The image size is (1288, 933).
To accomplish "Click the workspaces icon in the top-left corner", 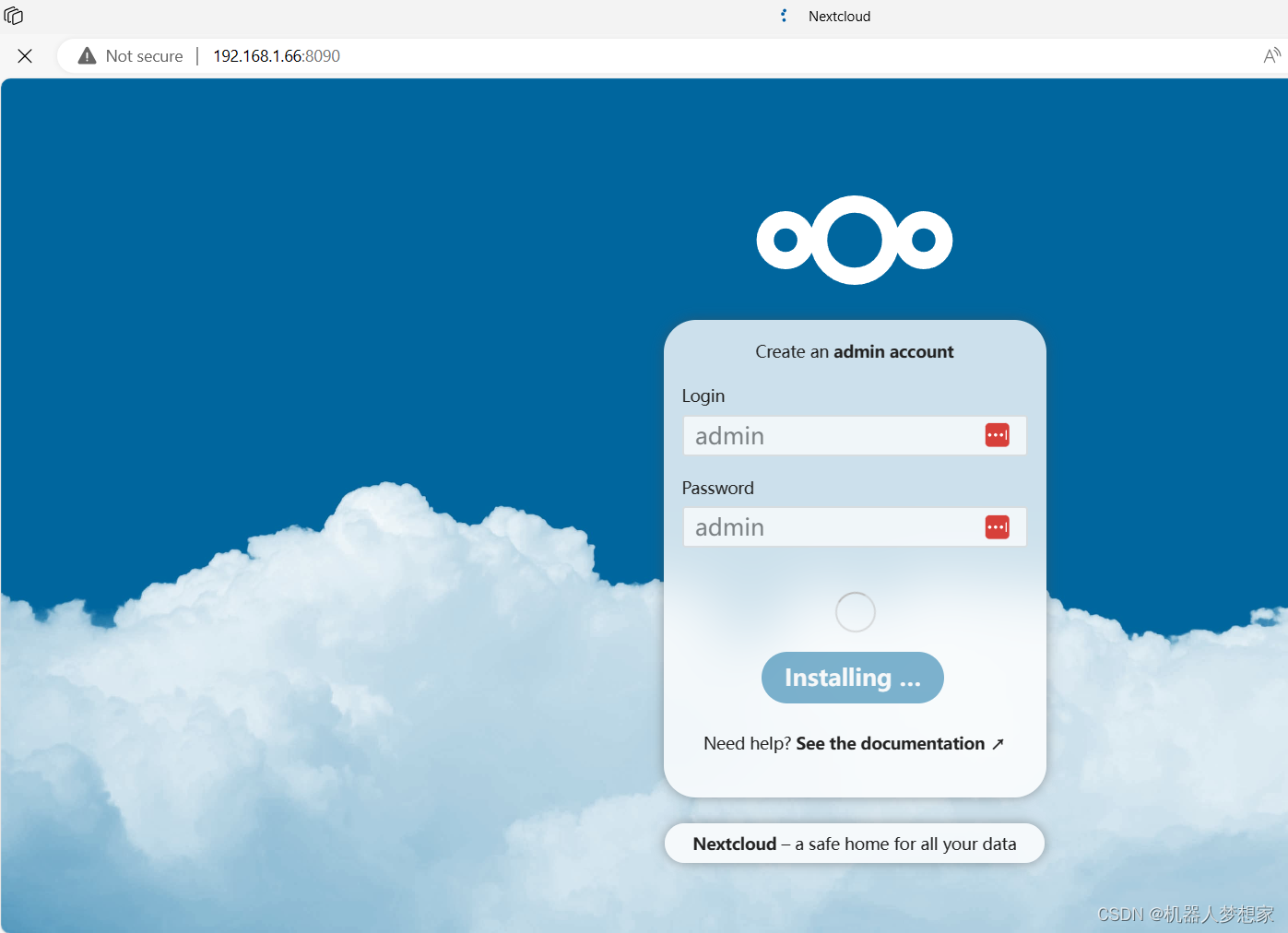I will [14, 16].
